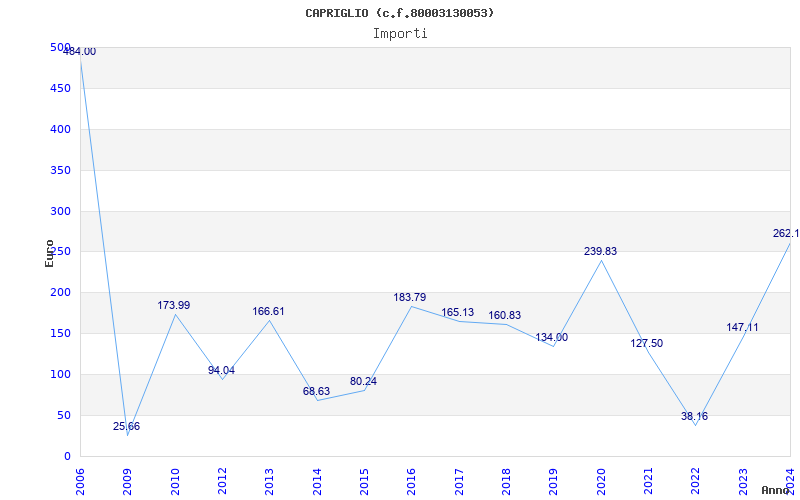
Task: Select the 166.61 data label
Action: (x=268, y=311)
